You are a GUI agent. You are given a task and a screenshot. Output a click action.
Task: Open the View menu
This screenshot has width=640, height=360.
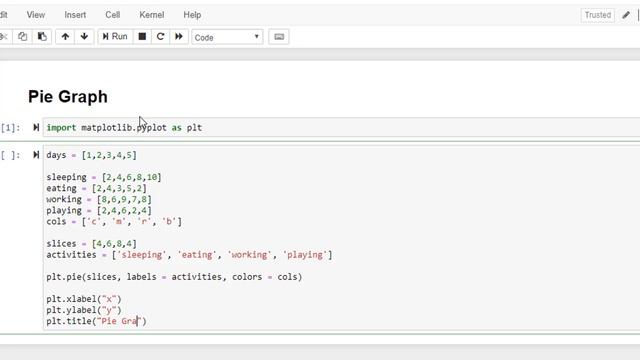36,15
